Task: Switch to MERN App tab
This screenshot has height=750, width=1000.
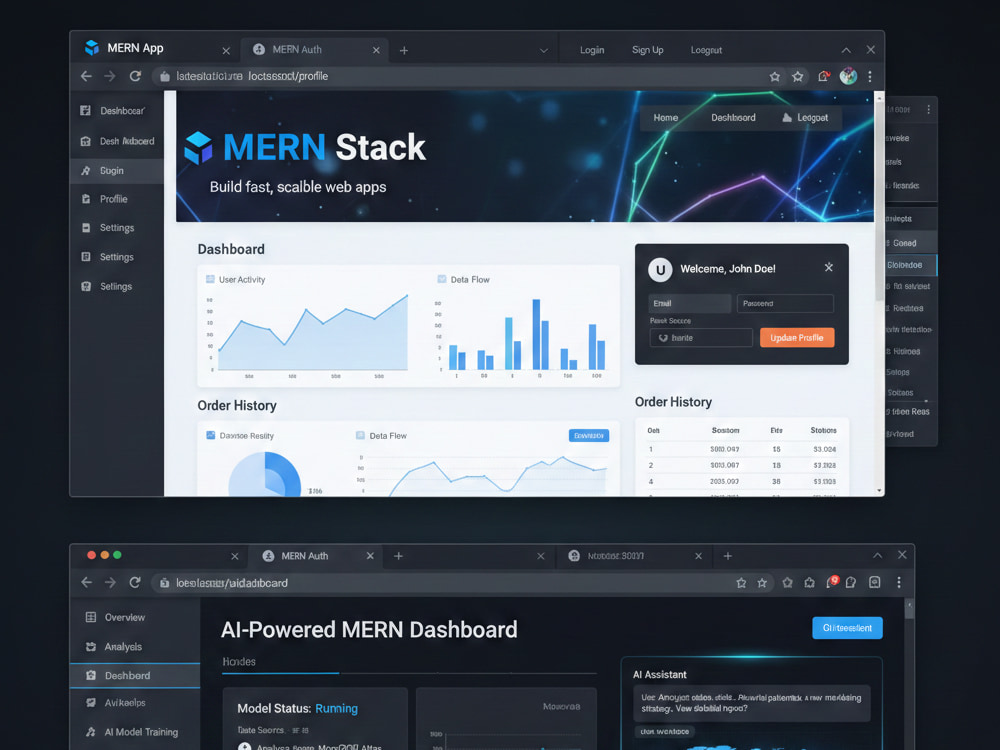Action: click(154, 48)
